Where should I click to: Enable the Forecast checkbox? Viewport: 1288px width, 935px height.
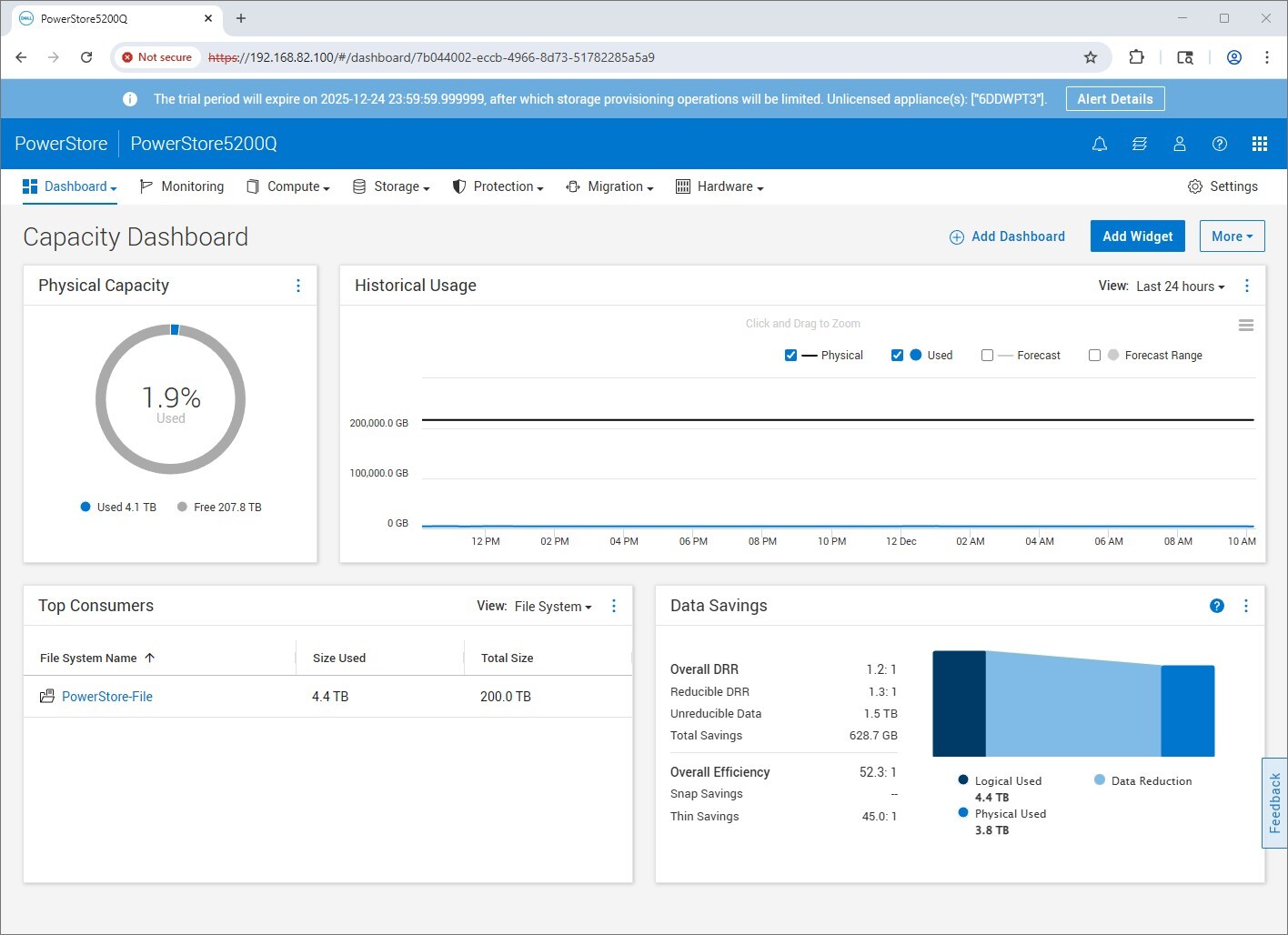tap(987, 356)
